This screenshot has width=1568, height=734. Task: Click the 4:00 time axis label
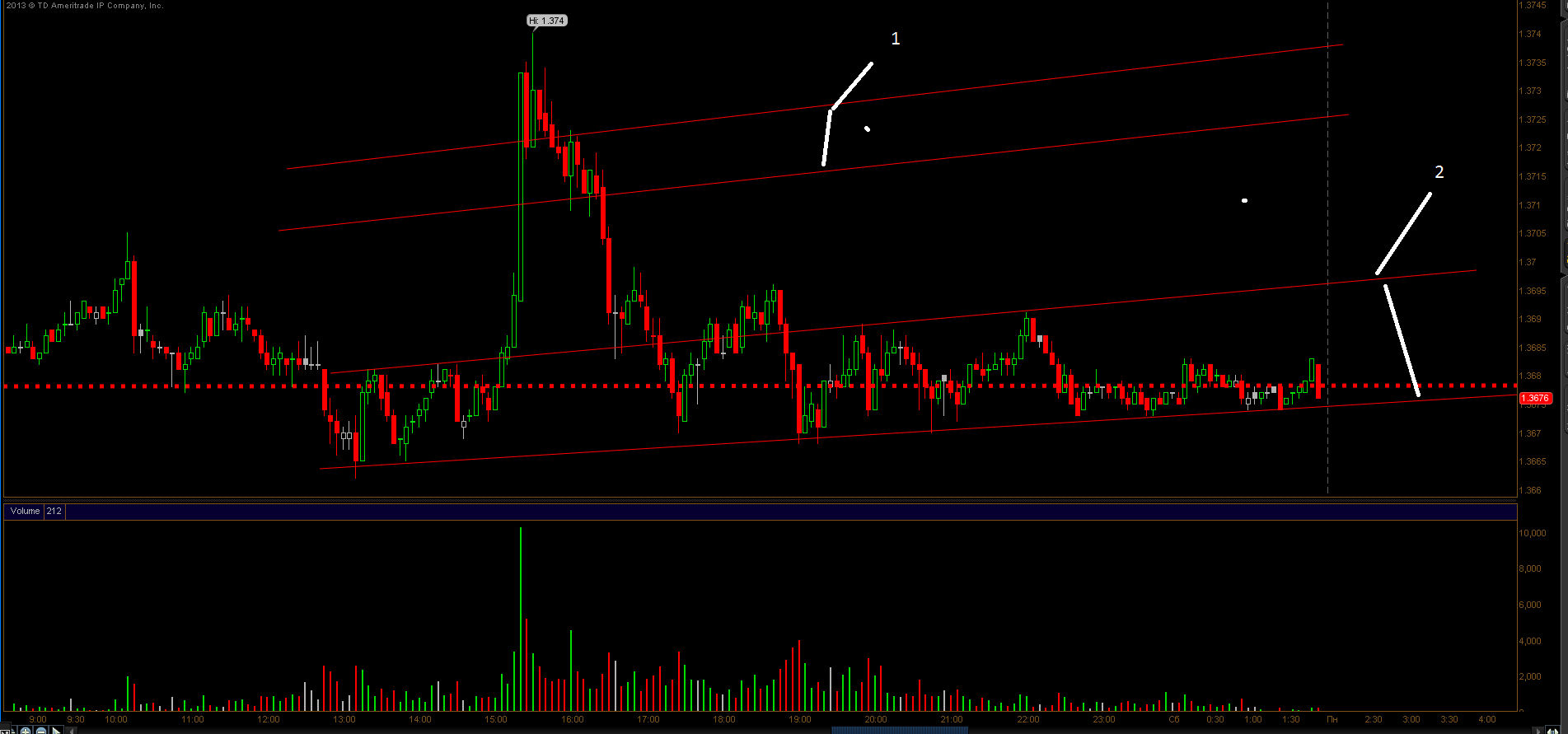tap(1487, 719)
